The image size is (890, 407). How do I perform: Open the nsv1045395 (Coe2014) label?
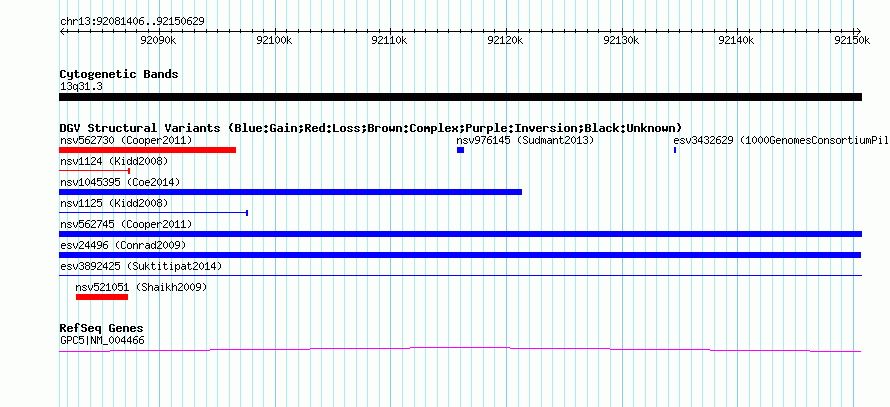tap(120, 182)
